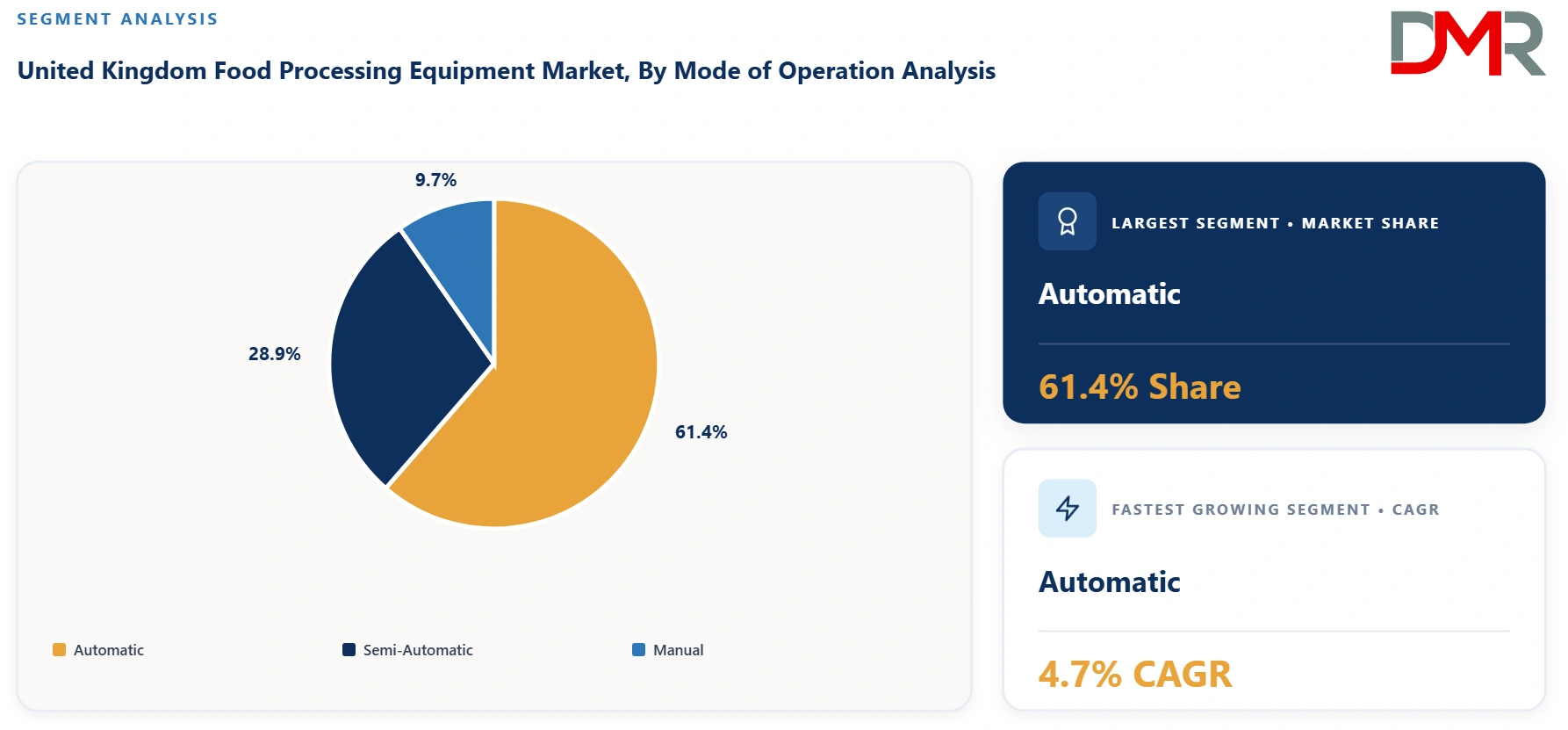The height and width of the screenshot is (730, 1568).
Task: Click the 9.7% pie label
Action: 435,180
